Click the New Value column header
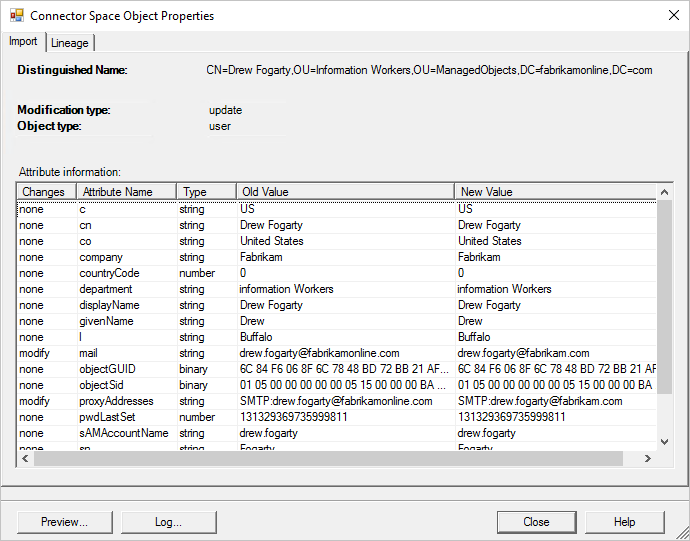Image resolution: width=690 pixels, height=541 pixels. [x=485, y=192]
